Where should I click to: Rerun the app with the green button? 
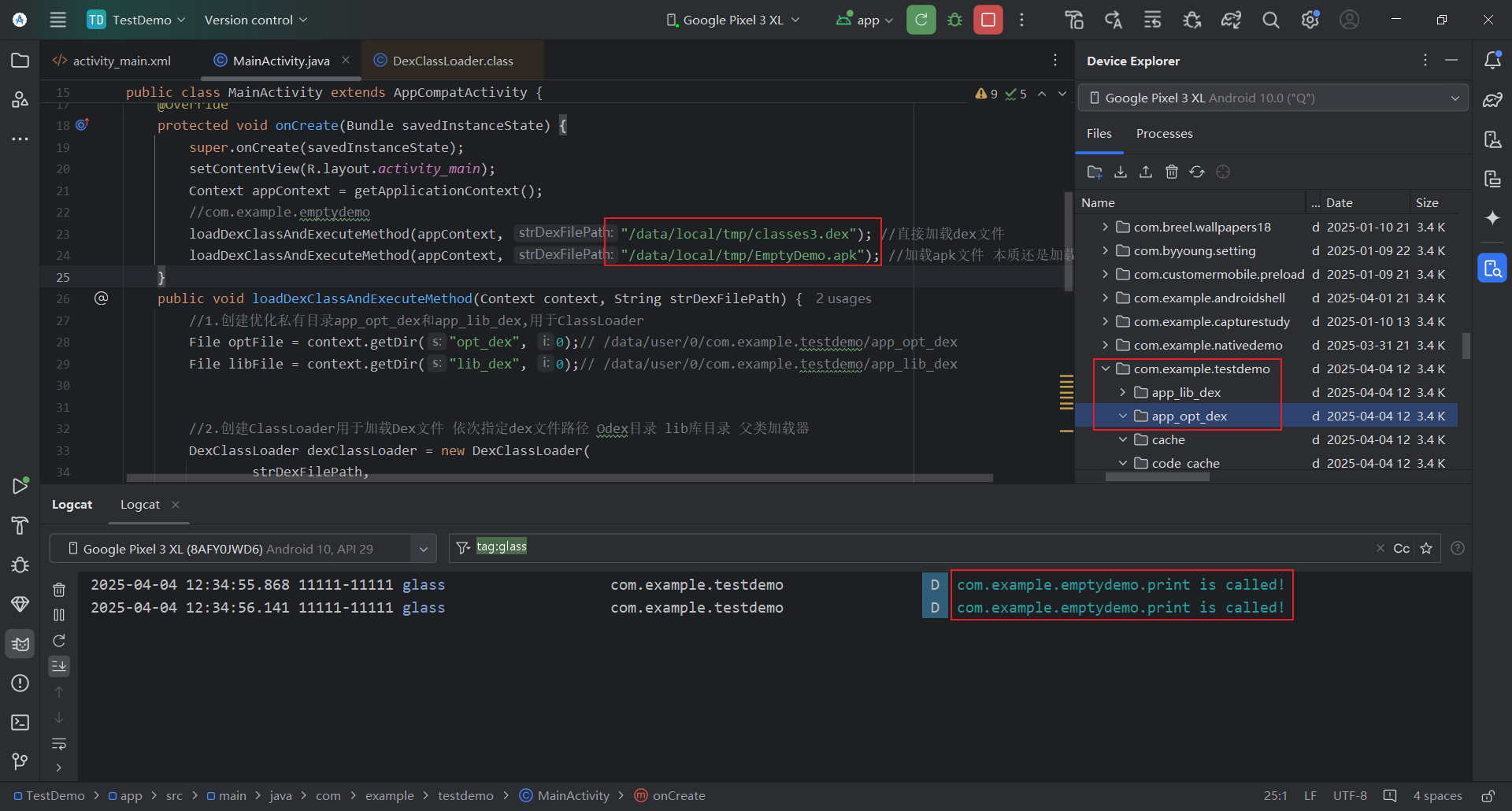point(921,20)
